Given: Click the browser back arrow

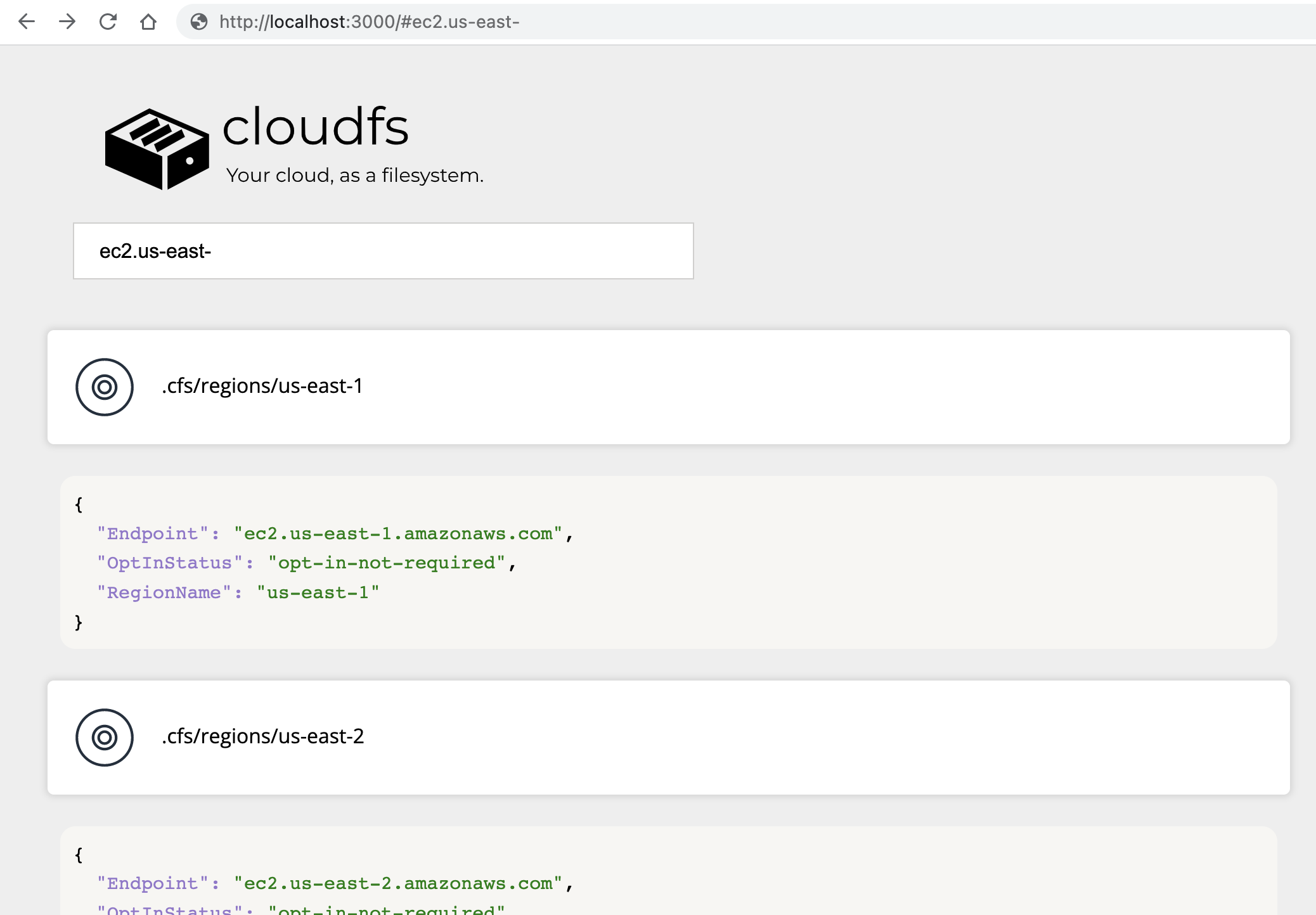Looking at the screenshot, I should [x=27, y=22].
